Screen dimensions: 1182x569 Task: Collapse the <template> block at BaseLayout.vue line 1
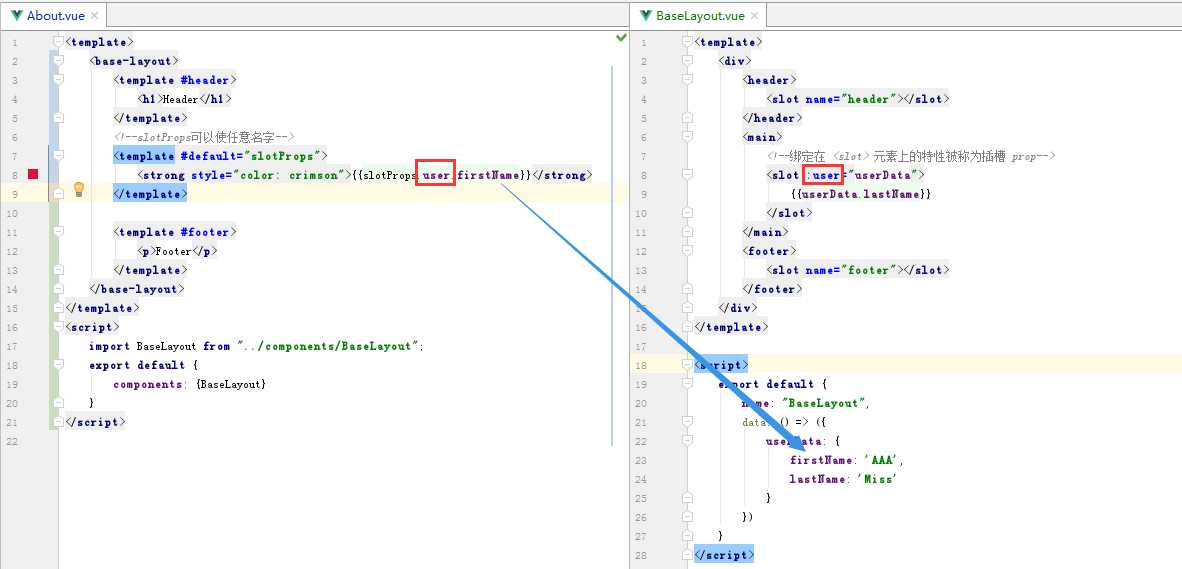687,42
